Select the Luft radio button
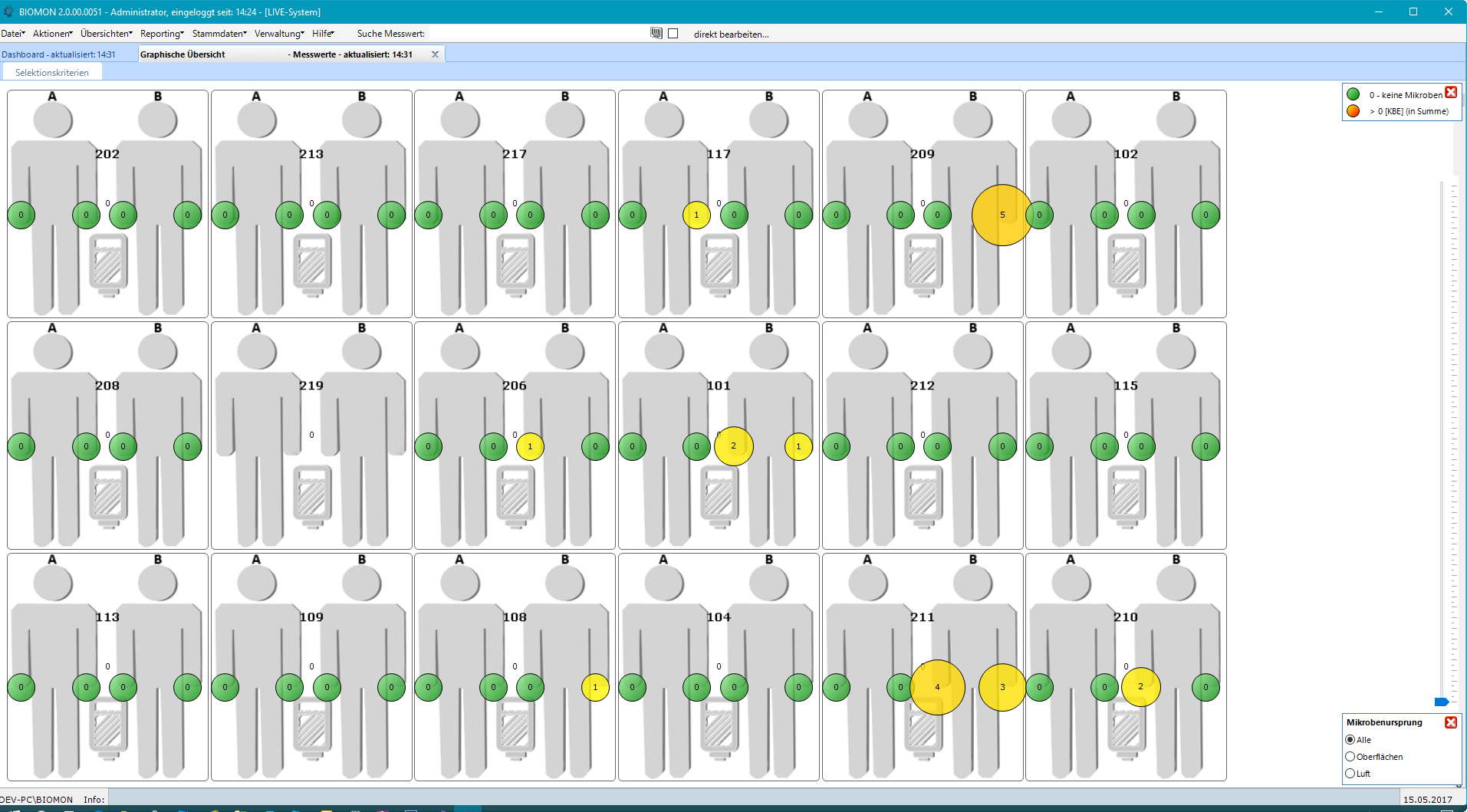This screenshot has height=812, width=1467. pyautogui.click(x=1350, y=774)
